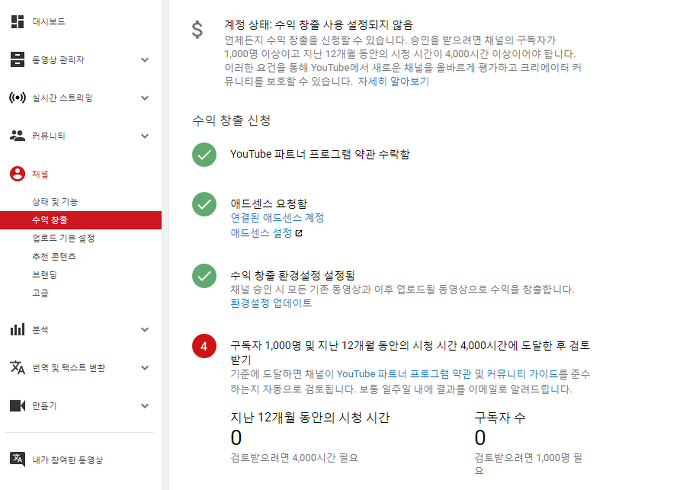Open the 채널 menu label
This screenshot has height=490, width=683.
(x=40, y=174)
